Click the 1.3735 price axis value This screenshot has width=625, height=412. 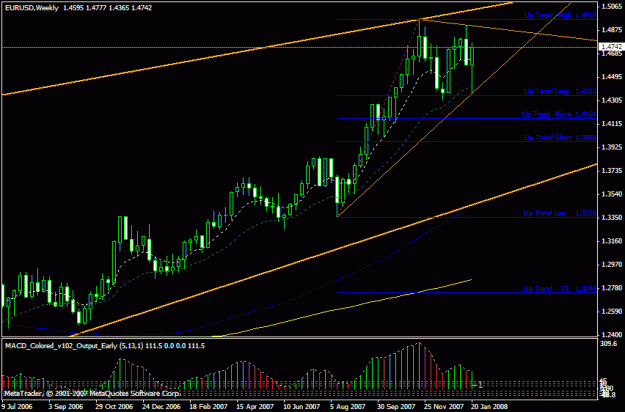point(612,171)
